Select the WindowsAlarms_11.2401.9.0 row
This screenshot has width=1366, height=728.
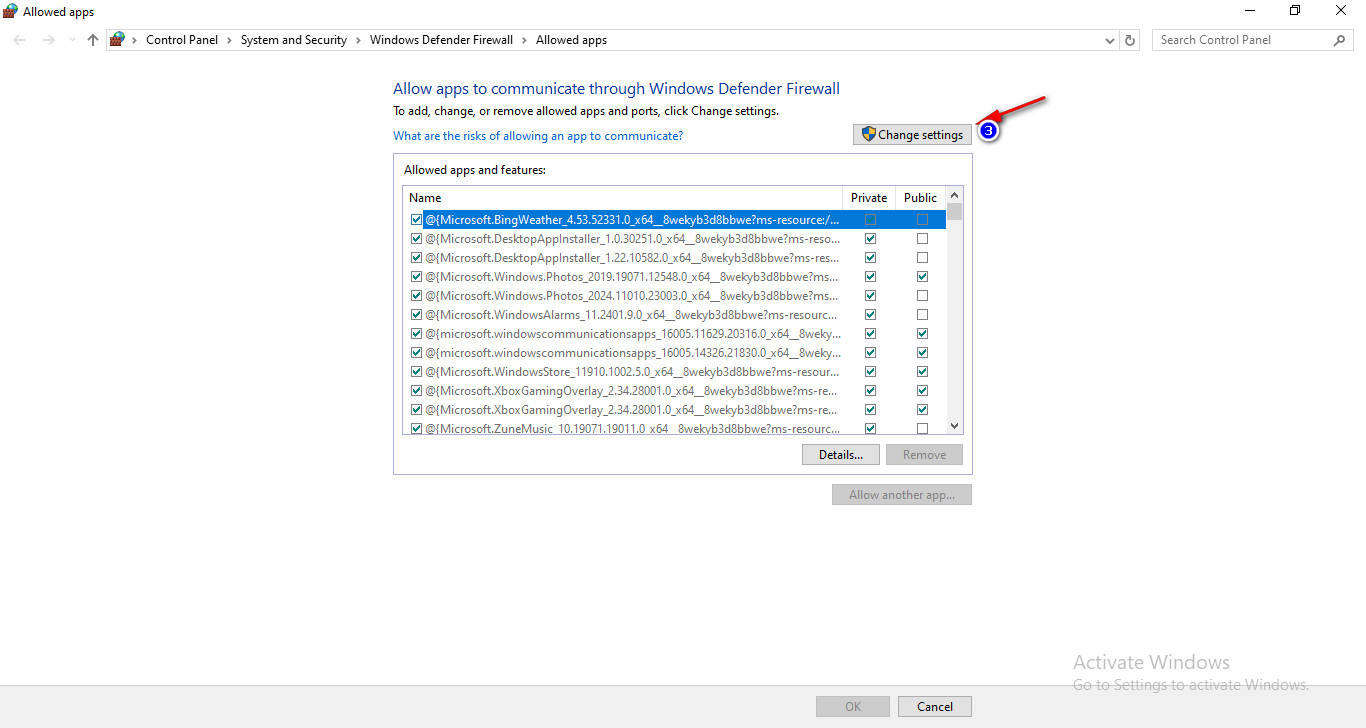(x=675, y=315)
